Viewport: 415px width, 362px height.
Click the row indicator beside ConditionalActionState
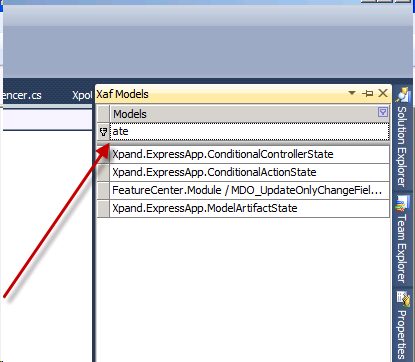click(103, 172)
